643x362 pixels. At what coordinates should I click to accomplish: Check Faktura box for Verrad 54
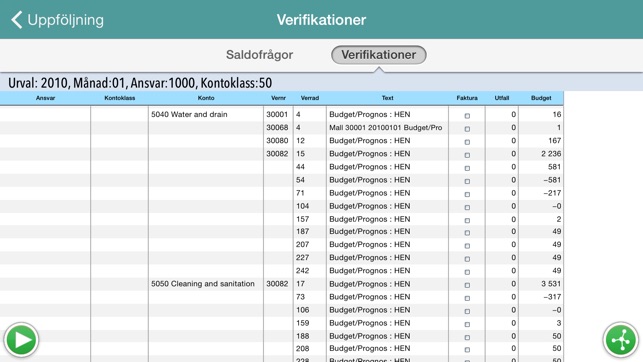click(467, 181)
